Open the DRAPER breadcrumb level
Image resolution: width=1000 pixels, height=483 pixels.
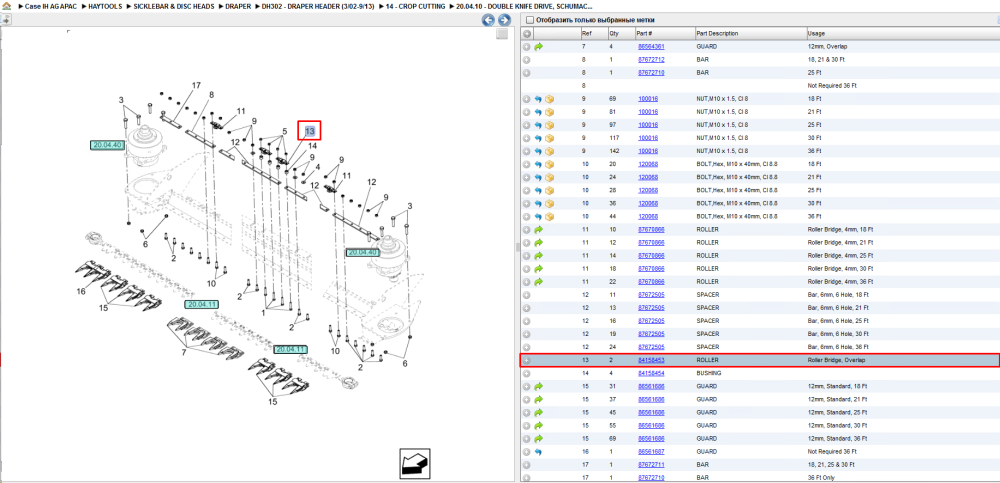click(x=238, y=6)
